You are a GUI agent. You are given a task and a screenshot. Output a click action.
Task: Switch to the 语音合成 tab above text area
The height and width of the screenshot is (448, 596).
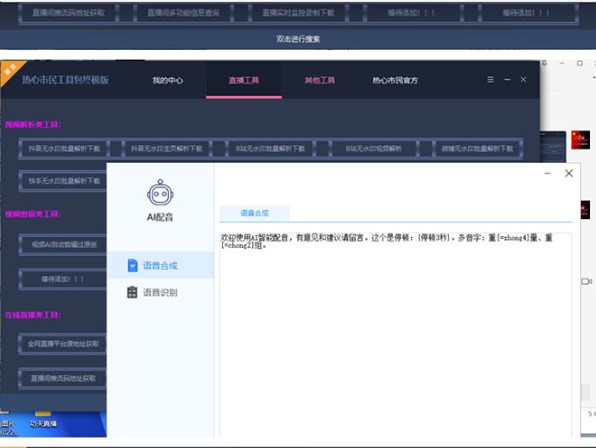(x=254, y=213)
